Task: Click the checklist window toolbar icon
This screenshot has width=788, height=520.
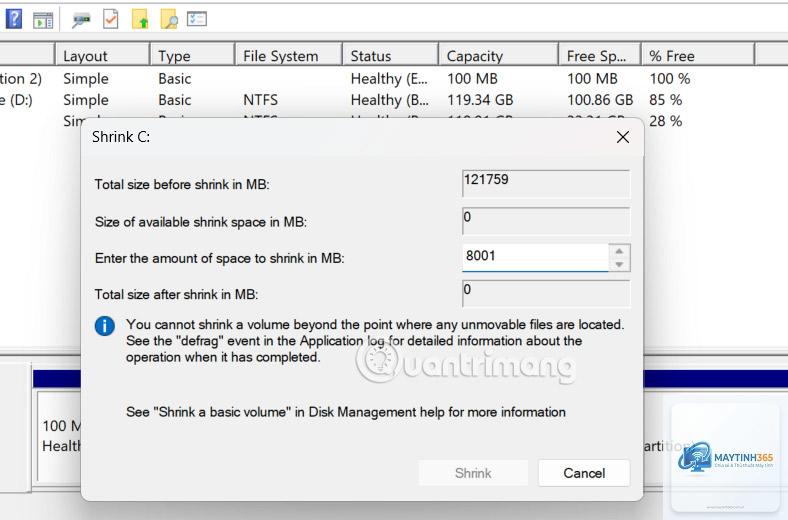Action: point(196,19)
